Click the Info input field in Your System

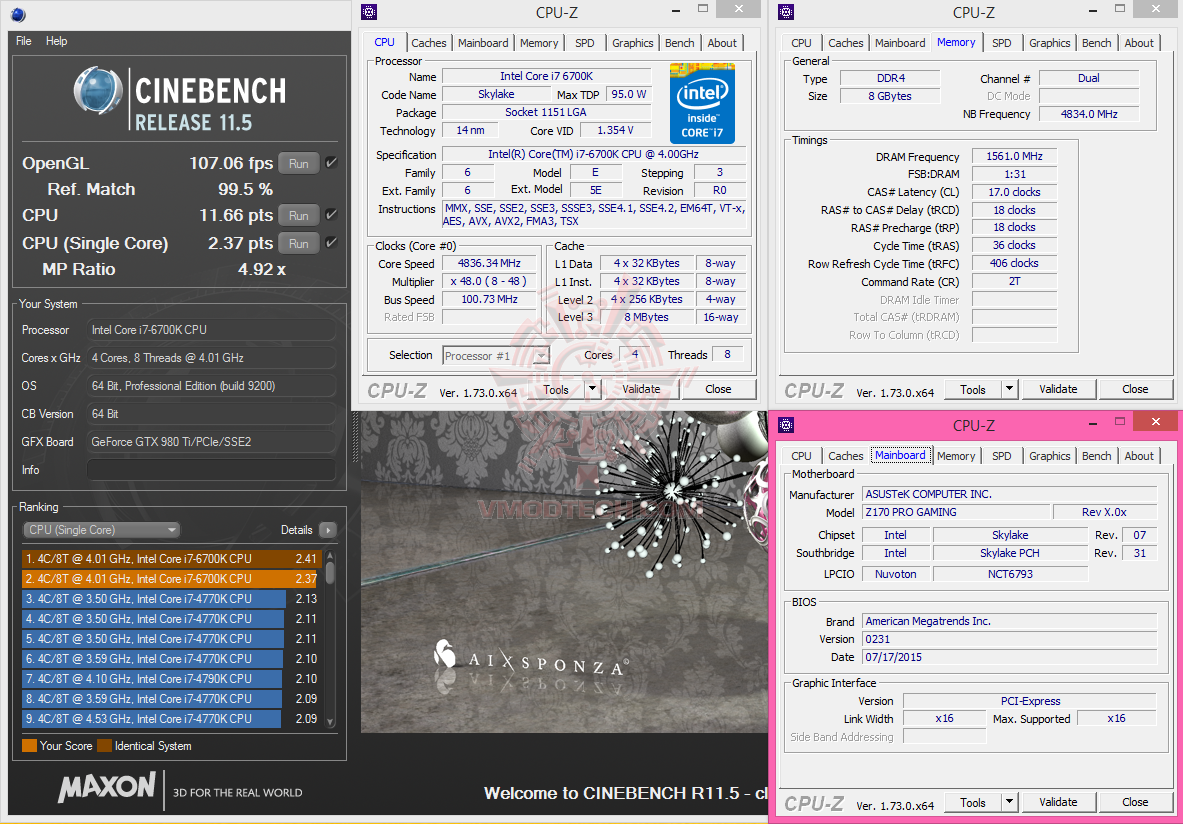coord(210,469)
